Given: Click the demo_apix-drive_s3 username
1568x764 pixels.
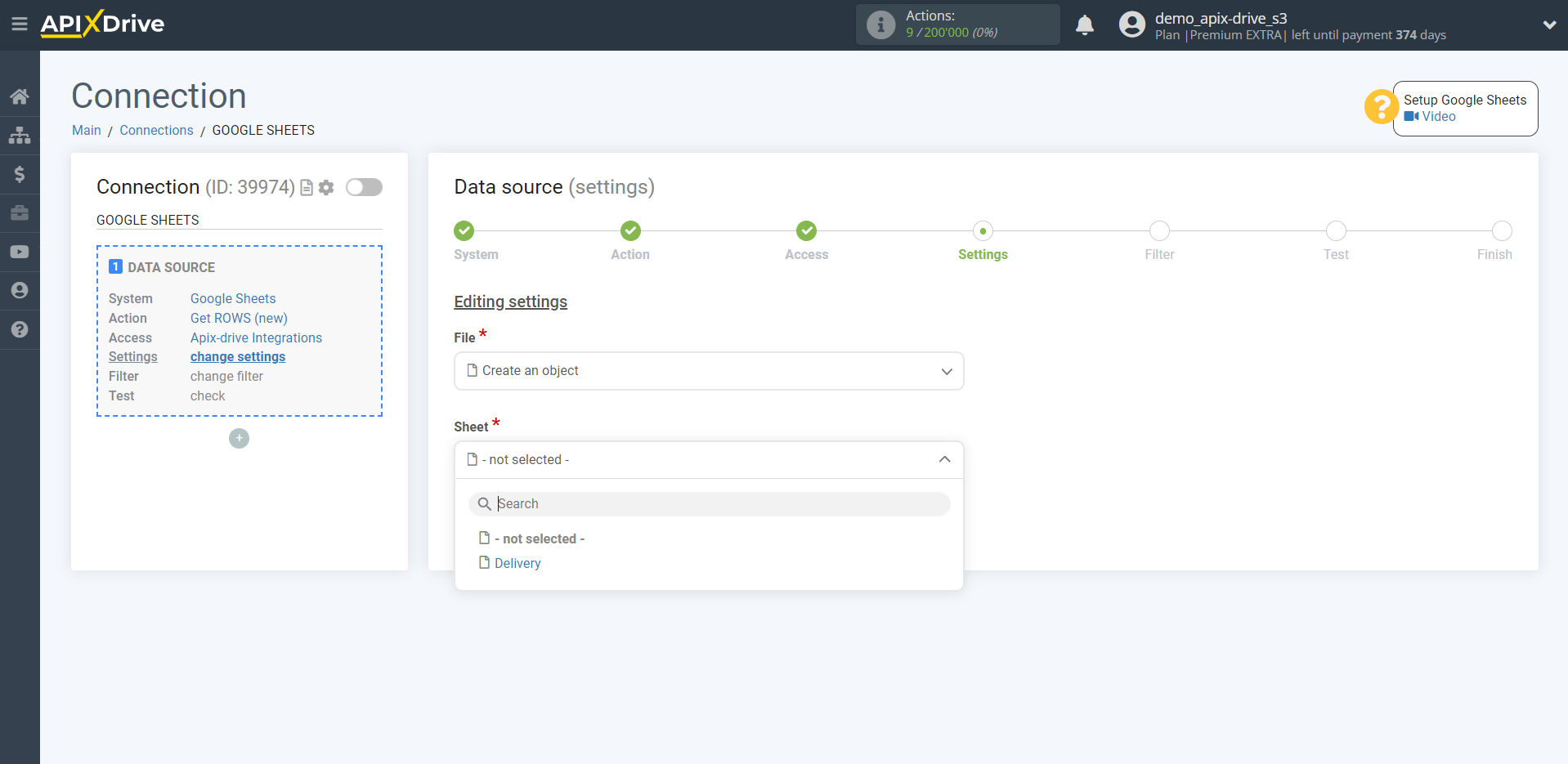Looking at the screenshot, I should tap(1221, 18).
